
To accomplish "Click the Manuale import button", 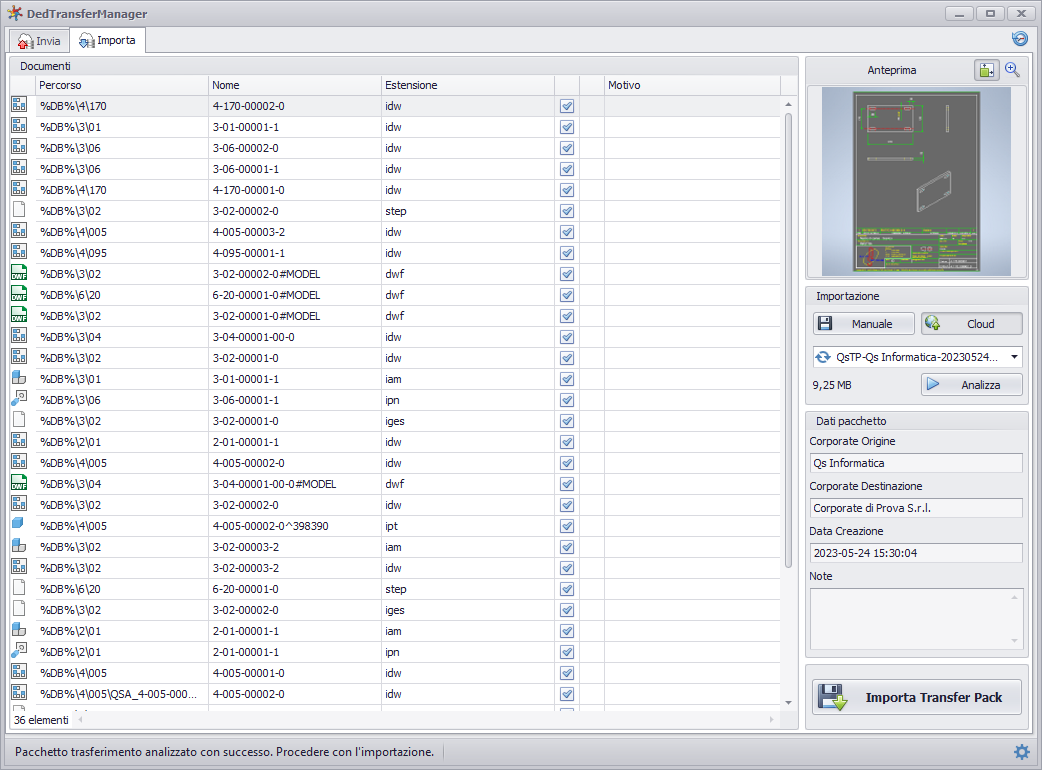I will tap(863, 324).
